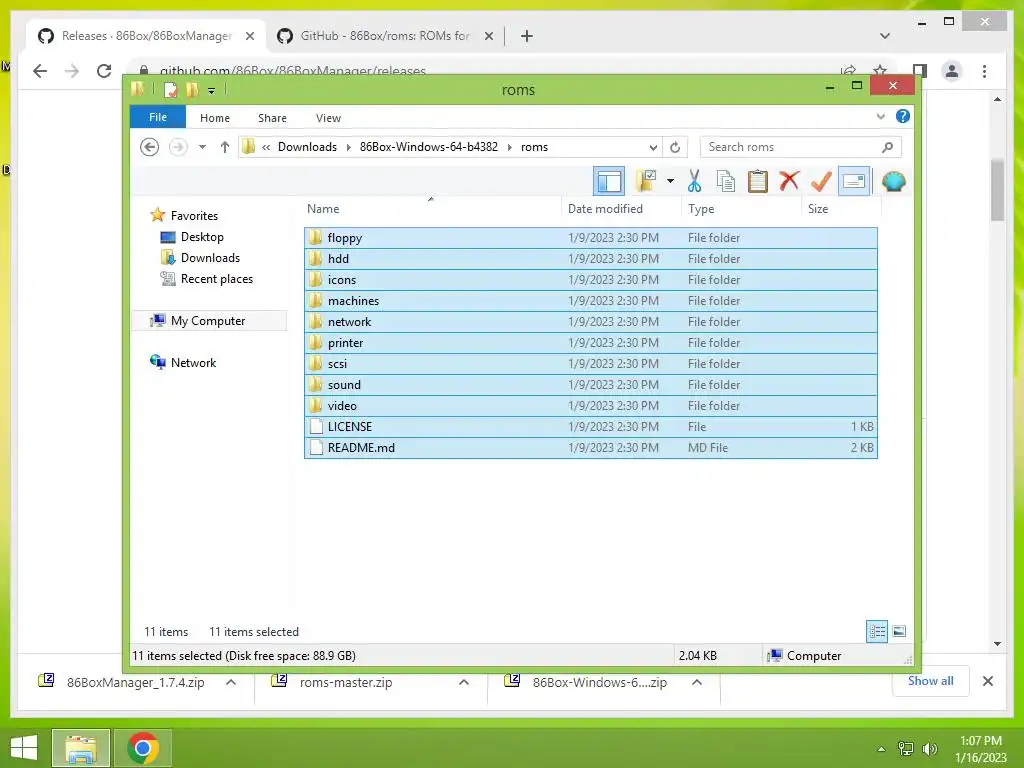This screenshot has height=768, width=1024.
Task: Cut the selection with the scissors icon
Action: click(694, 181)
